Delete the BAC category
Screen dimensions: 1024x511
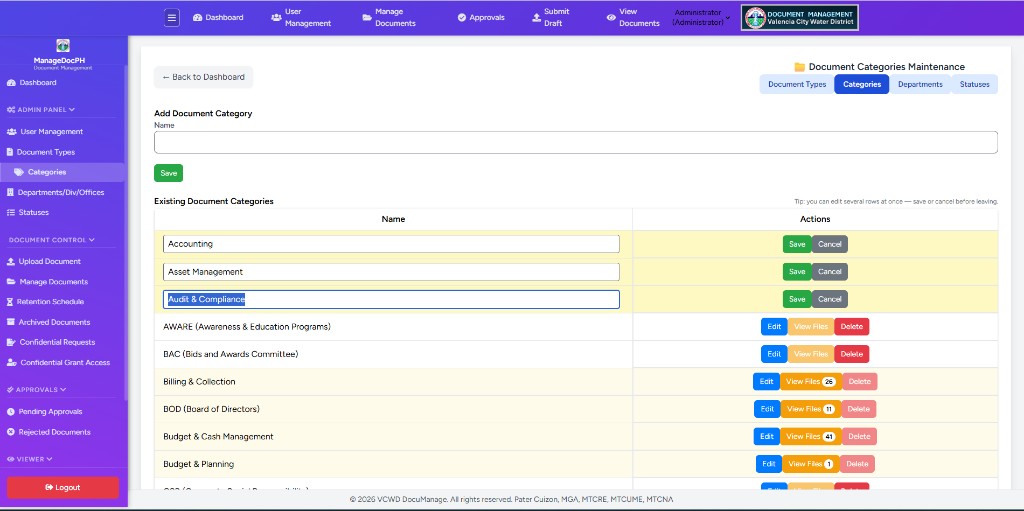852,354
